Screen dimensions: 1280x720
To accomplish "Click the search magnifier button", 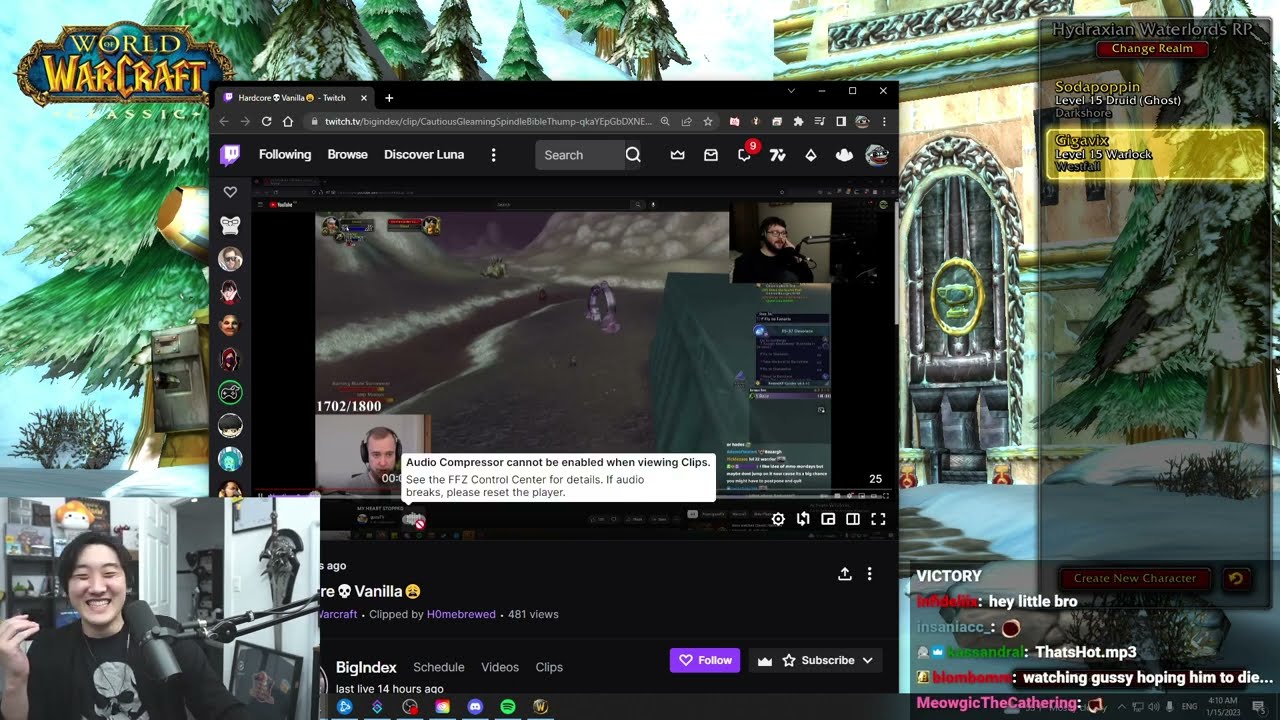I will (x=633, y=155).
